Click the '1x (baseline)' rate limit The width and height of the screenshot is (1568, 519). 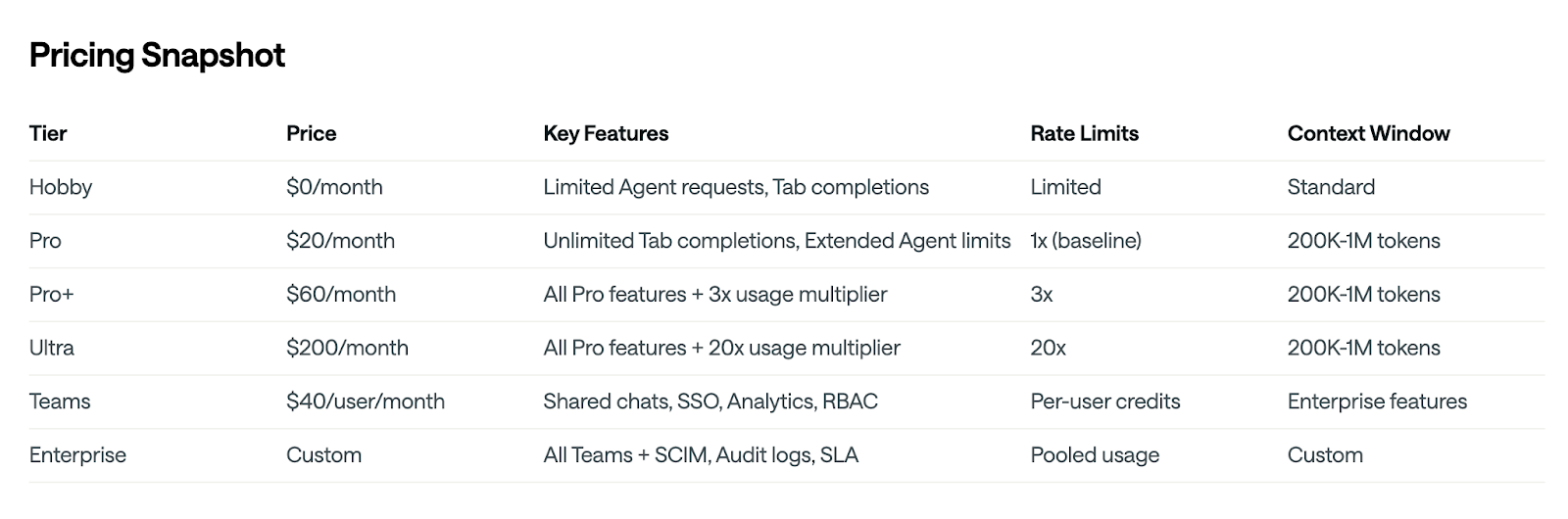pos(1086,241)
